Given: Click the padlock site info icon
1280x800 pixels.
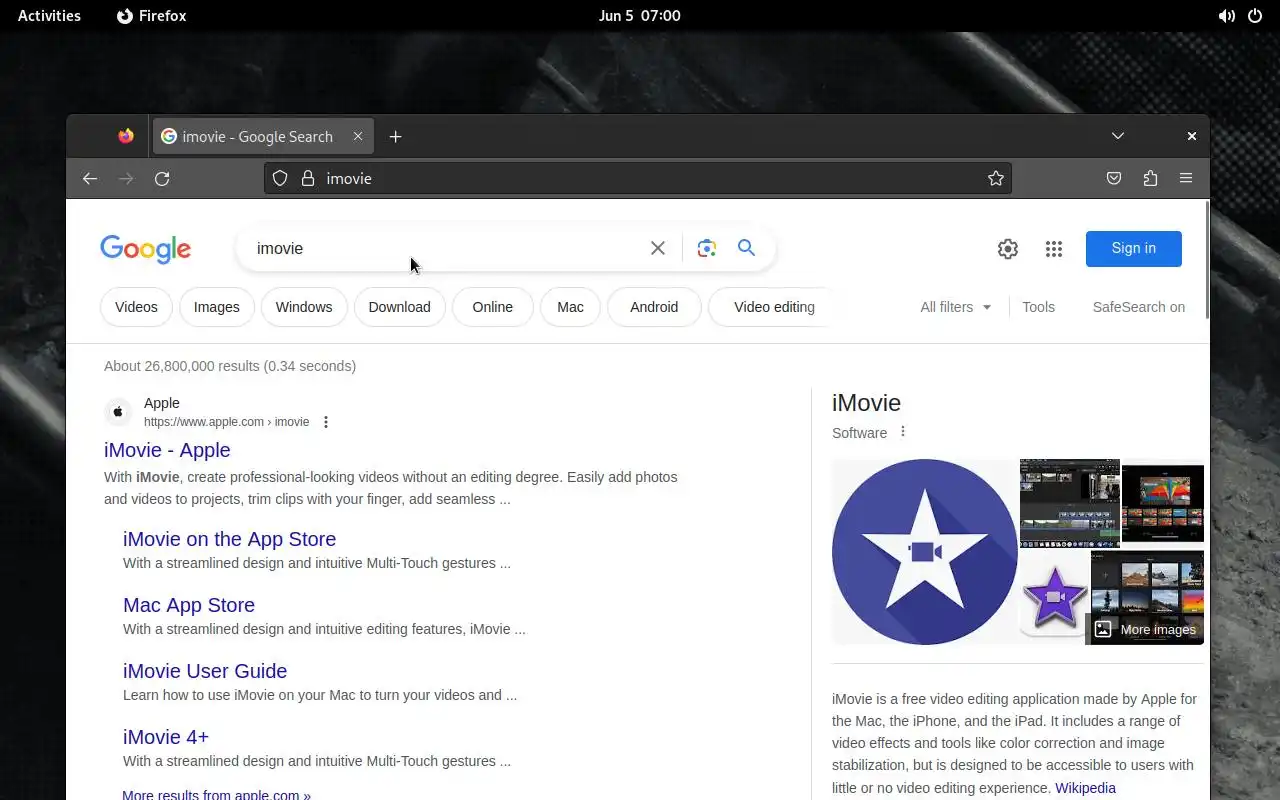Looking at the screenshot, I should point(308,178).
